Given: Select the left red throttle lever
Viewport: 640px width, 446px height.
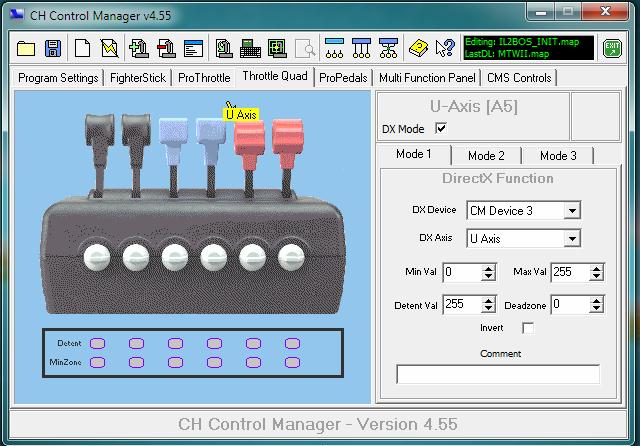Looking at the screenshot, I should pyautogui.click(x=249, y=157).
